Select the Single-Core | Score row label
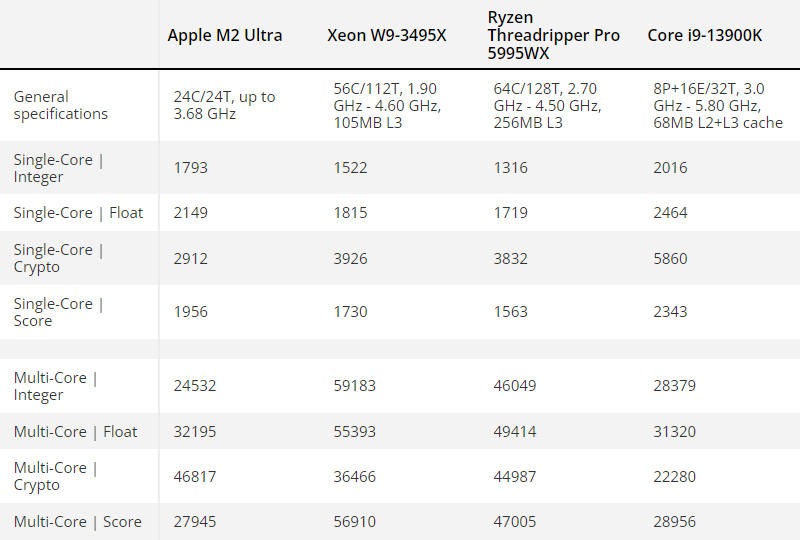Image resolution: width=800 pixels, height=540 pixels. coord(59,312)
